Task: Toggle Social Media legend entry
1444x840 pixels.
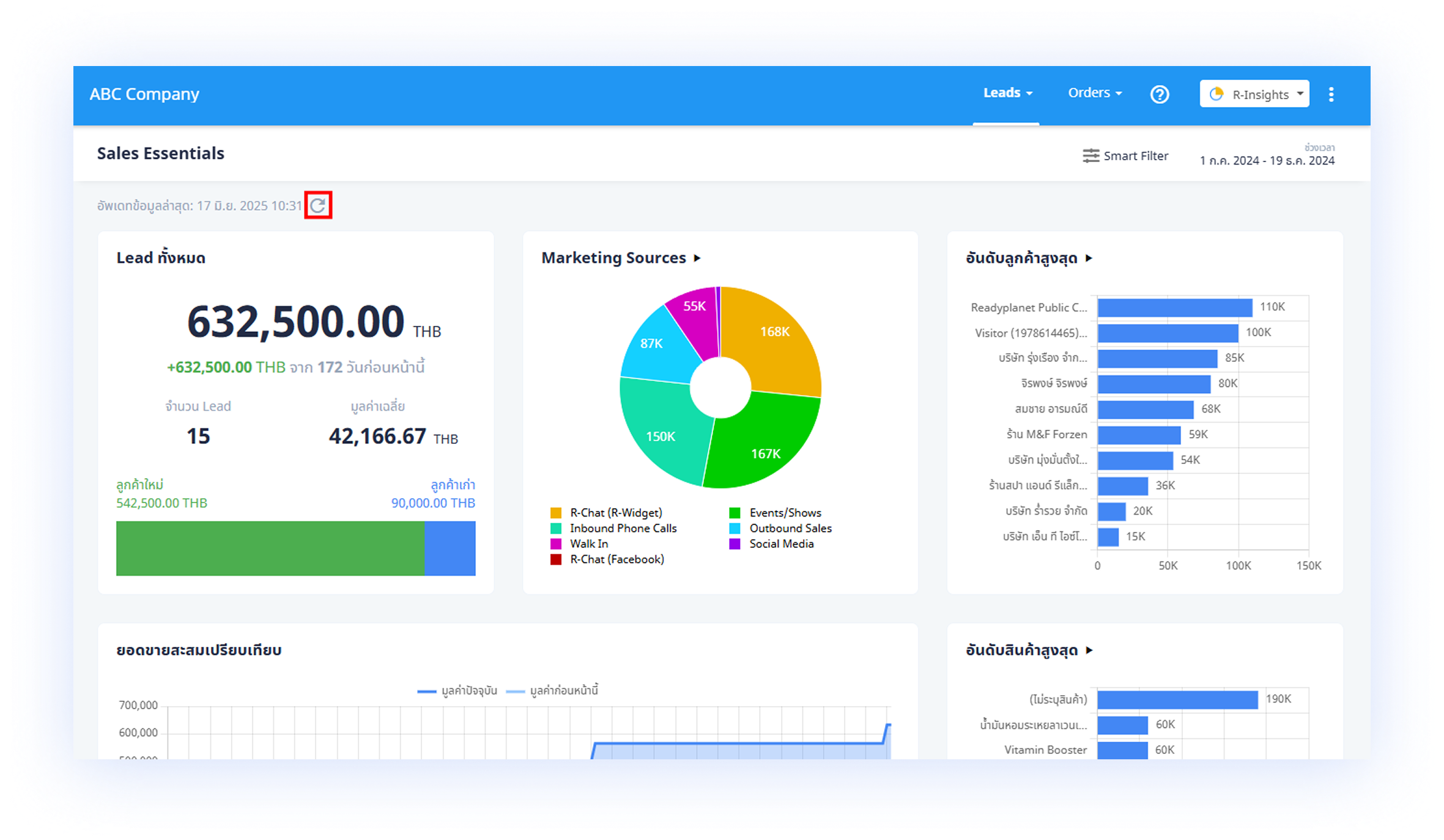Action: 781,543
